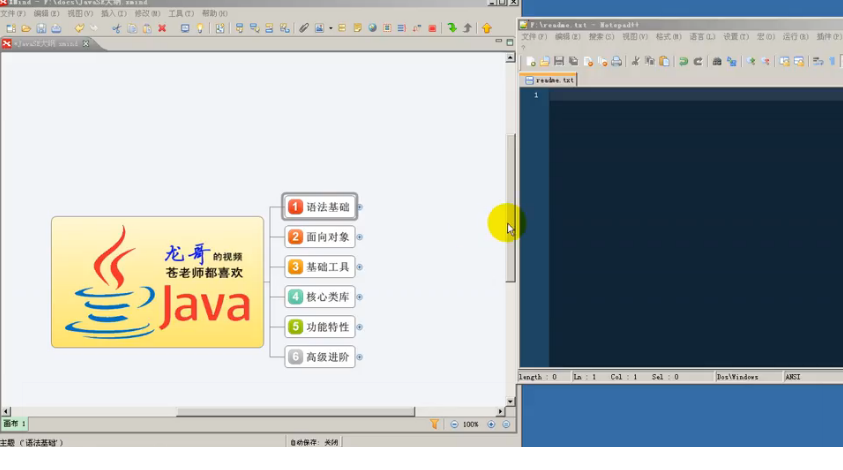This screenshot has width=843, height=470.
Task: Click the zoom out minus button beside 100%
Action: pos(454,424)
